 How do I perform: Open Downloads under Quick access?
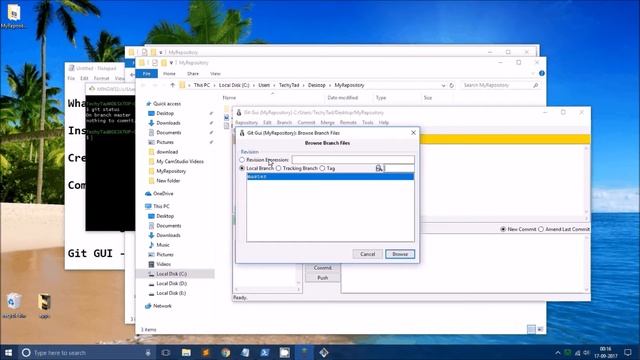point(168,123)
